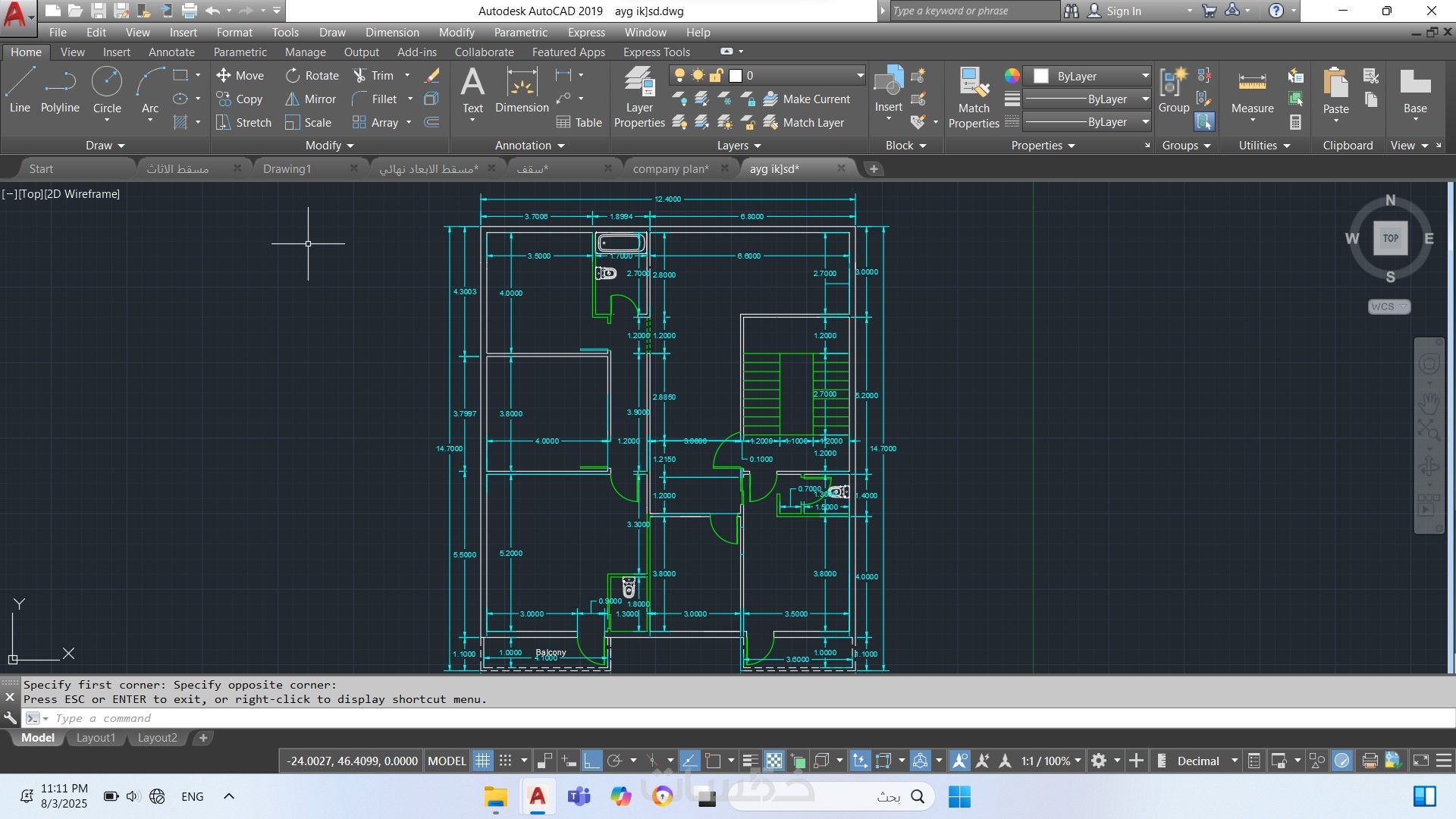This screenshot has height=819, width=1456.
Task: Toggle grid display in status bar
Action: [482, 761]
